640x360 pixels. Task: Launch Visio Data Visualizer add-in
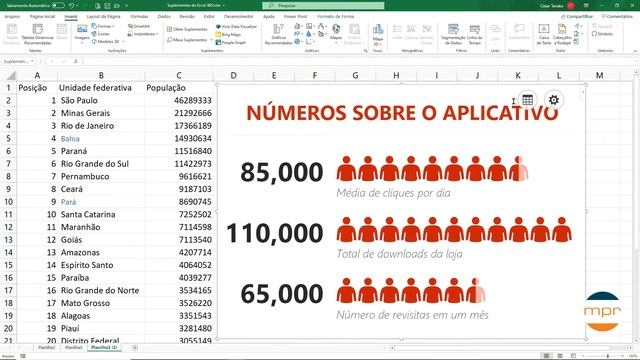237,27
